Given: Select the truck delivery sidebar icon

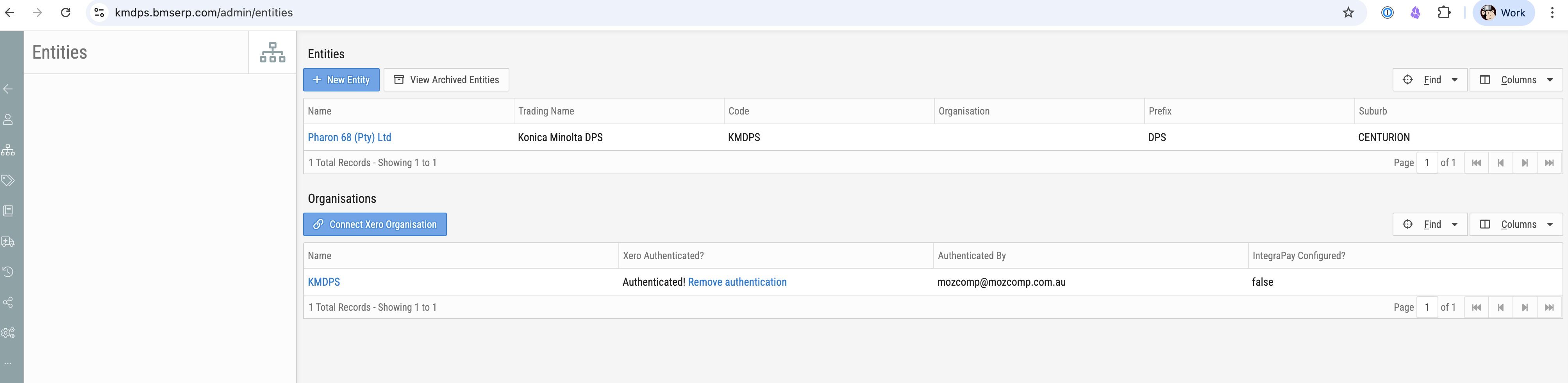Looking at the screenshot, I should pos(8,241).
